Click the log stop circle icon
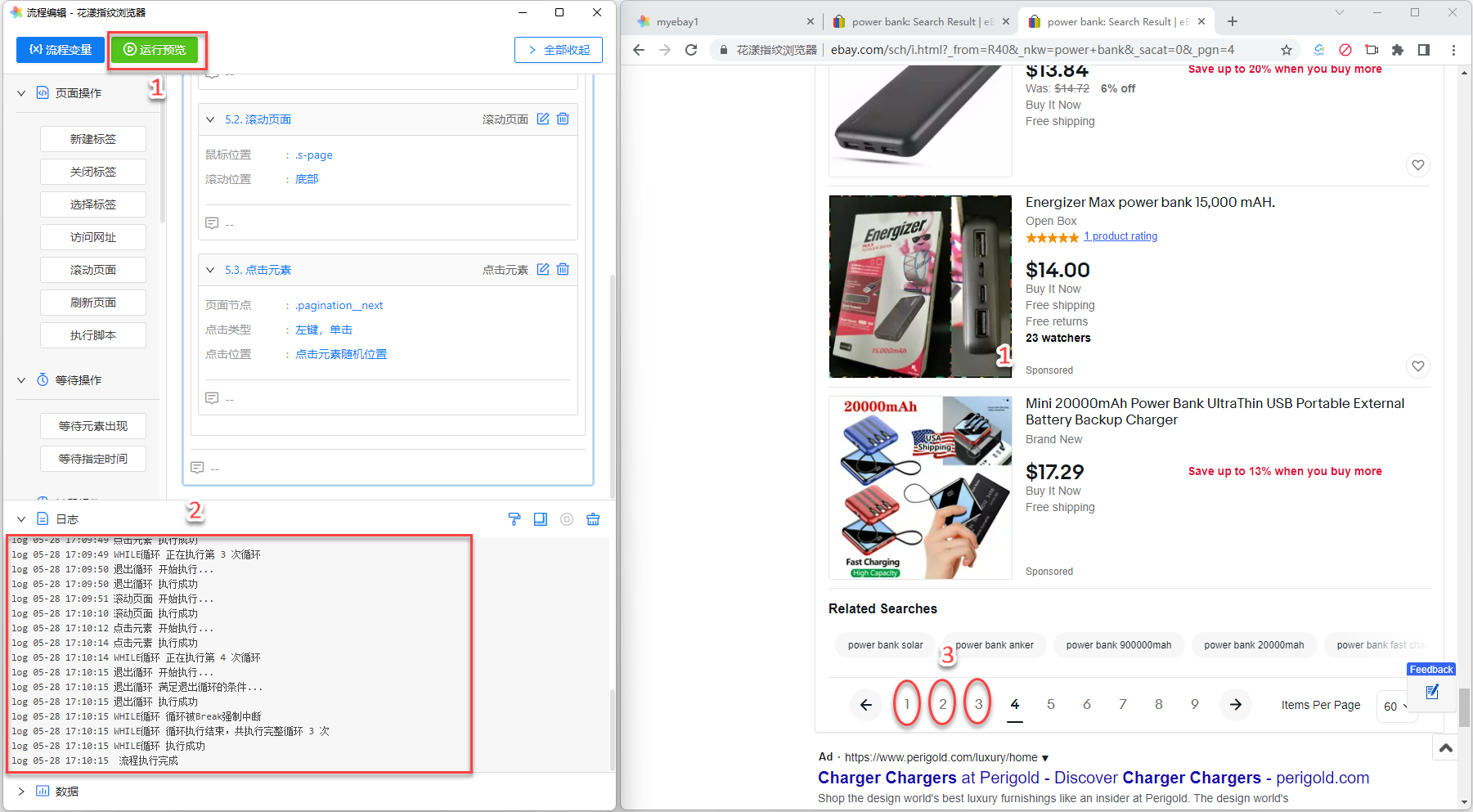The height and width of the screenshot is (812, 1473). point(567,519)
